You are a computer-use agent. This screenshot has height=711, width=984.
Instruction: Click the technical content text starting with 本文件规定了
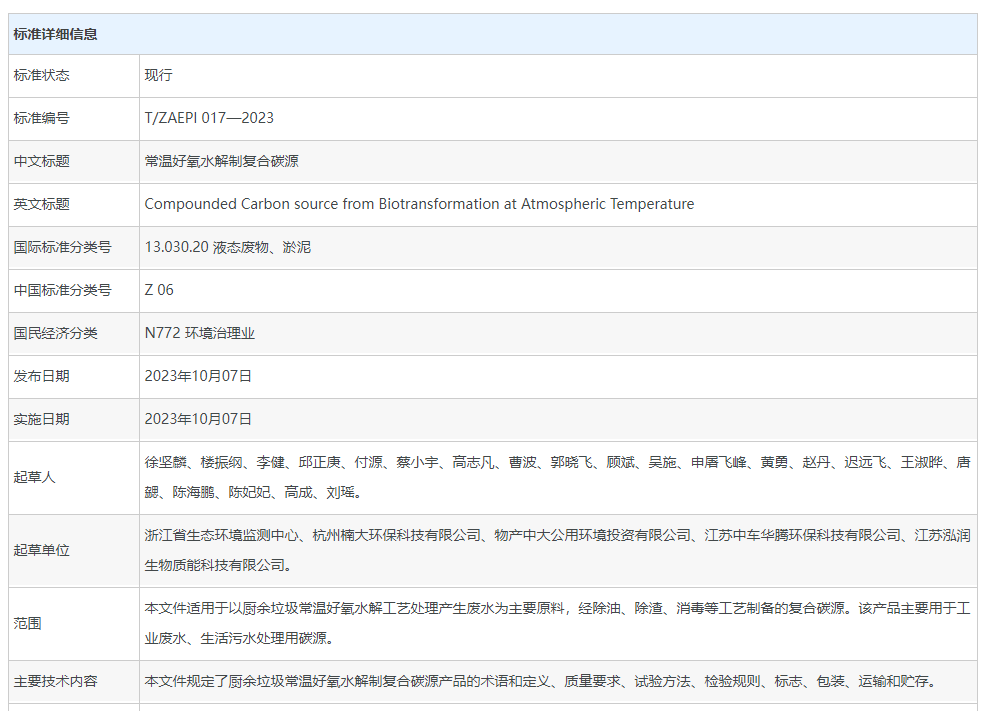tap(540, 681)
